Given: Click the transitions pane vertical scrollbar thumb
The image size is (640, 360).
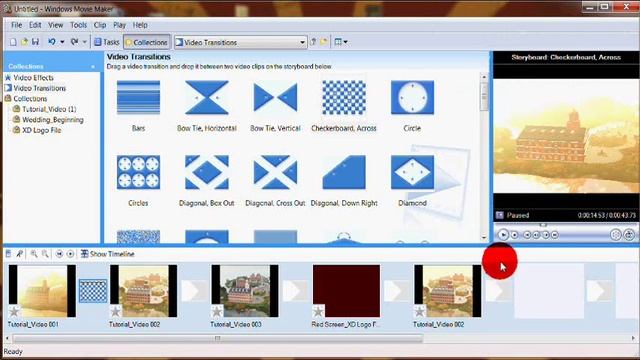Looking at the screenshot, I should click(484, 96).
